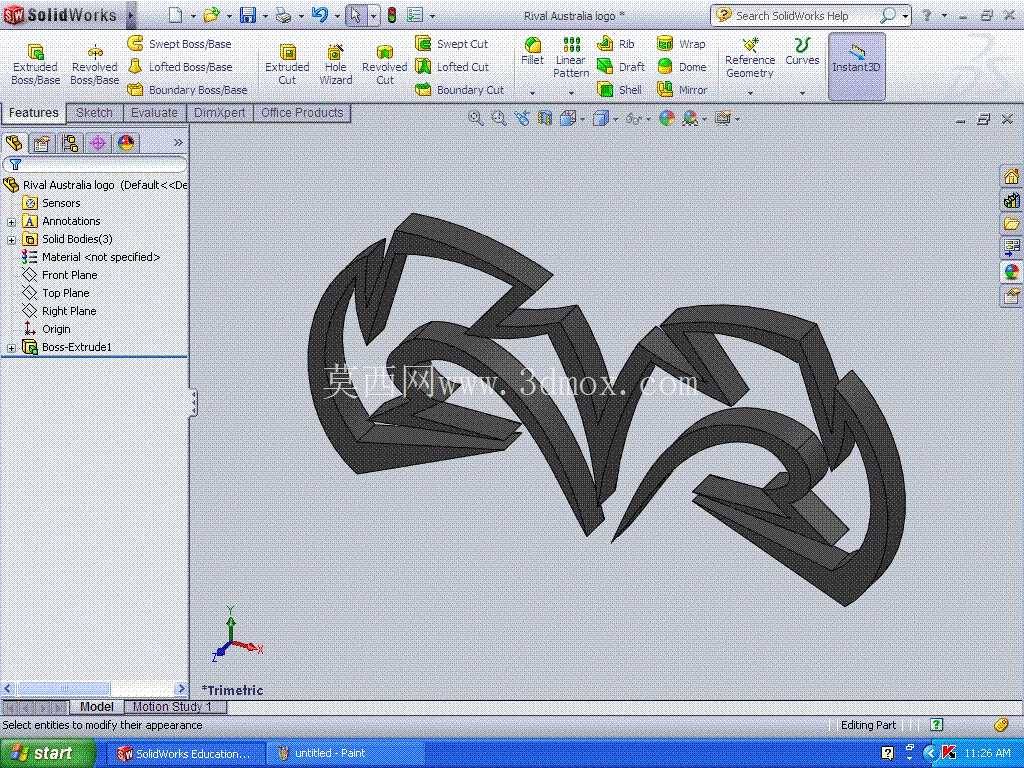Open the Reference Geometry dropdown arrow
Screen dimensions: 1024x768
750,93
